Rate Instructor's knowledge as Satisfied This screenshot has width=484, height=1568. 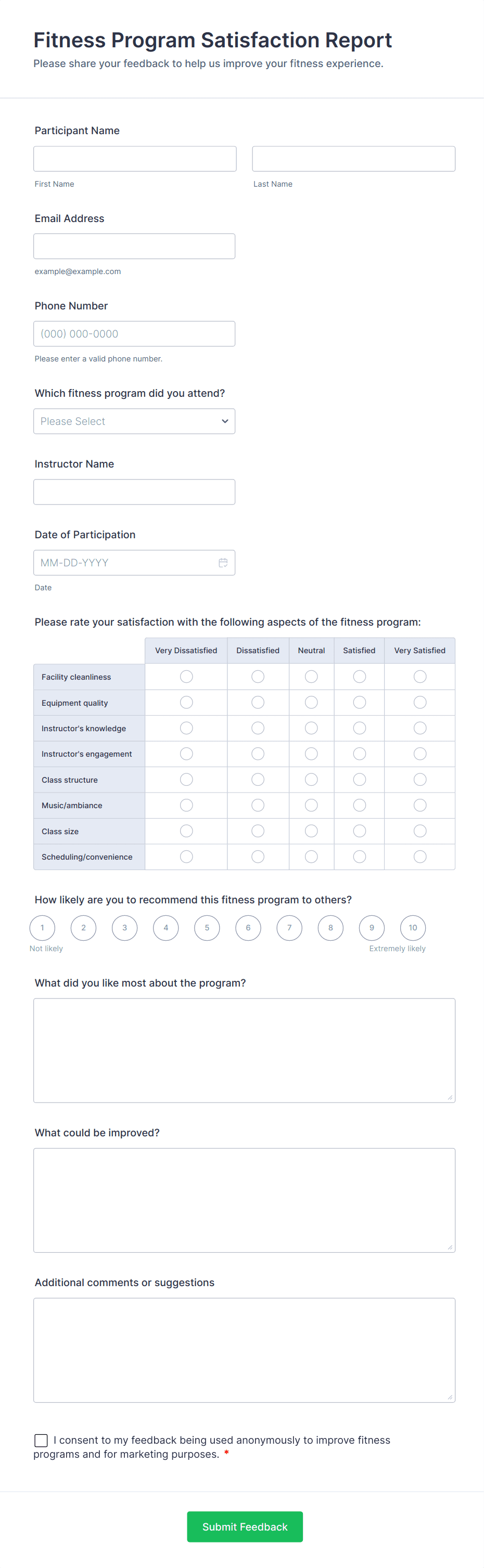[x=359, y=728]
